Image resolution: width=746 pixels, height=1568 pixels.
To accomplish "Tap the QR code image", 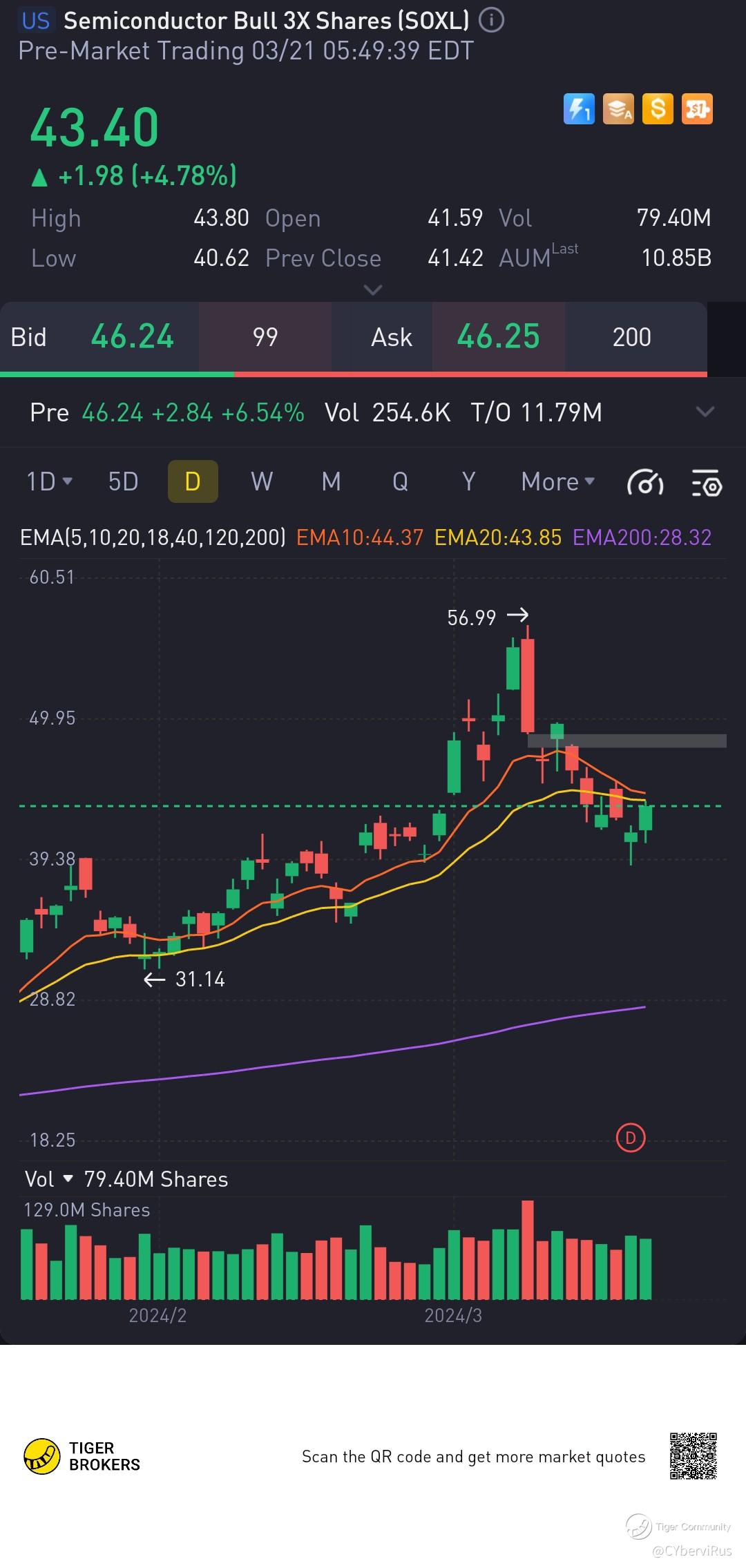I will 693,1456.
